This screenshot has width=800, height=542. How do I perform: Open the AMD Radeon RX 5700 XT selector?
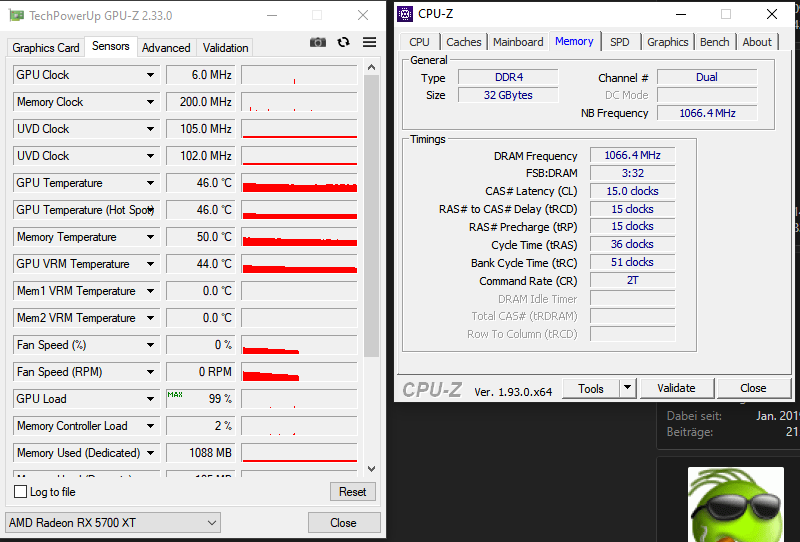pos(113,523)
